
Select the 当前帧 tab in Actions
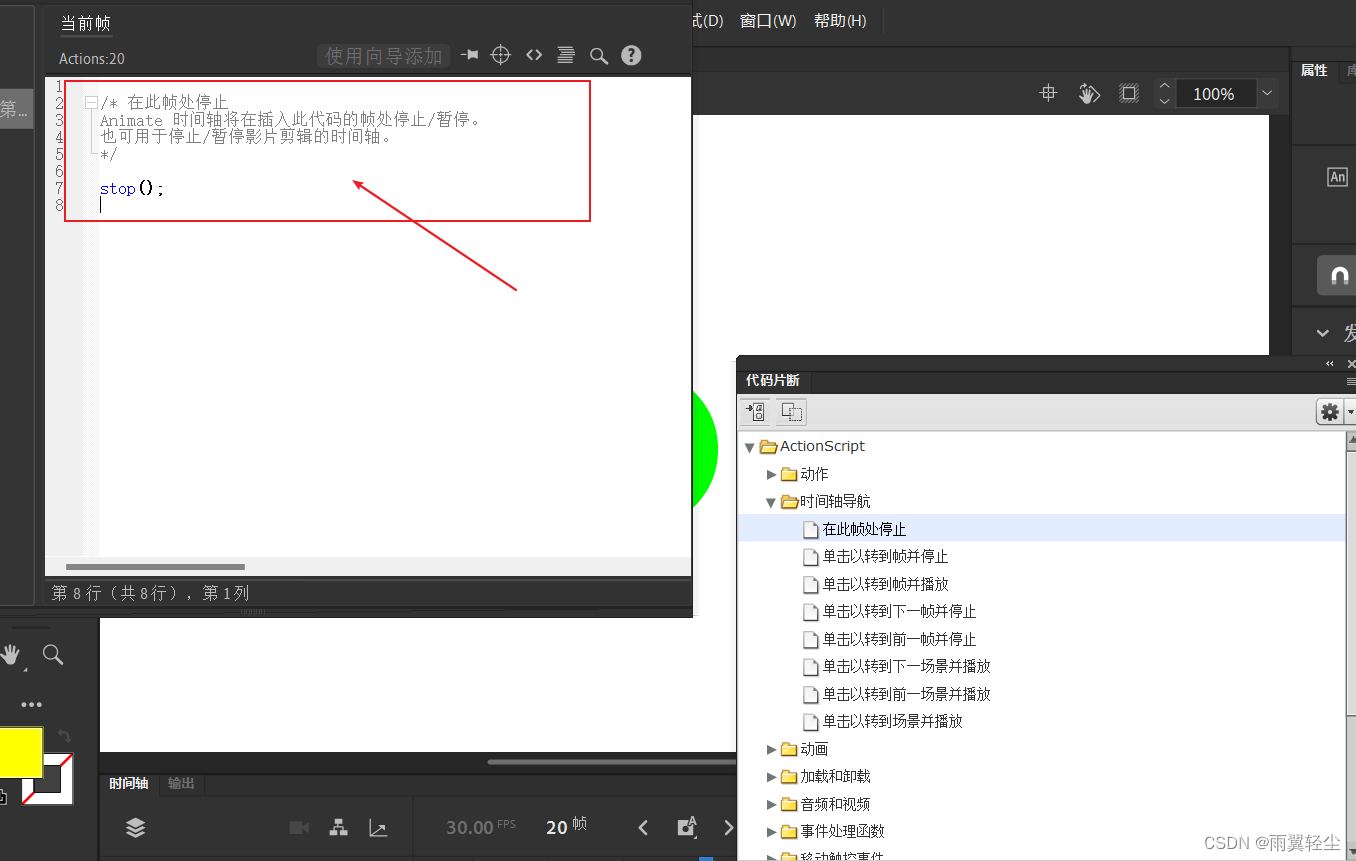pos(86,23)
